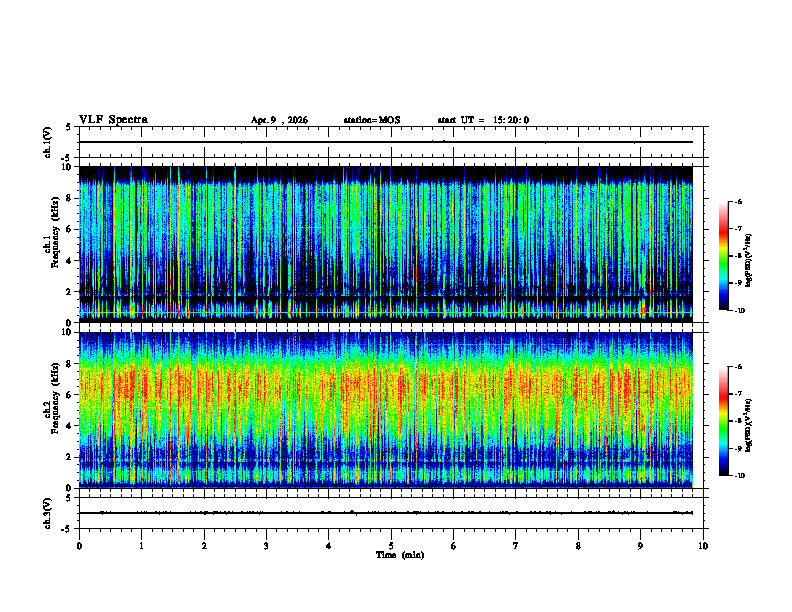Click time axis tick label "7"
792x612 pixels.
pyautogui.click(x=516, y=546)
